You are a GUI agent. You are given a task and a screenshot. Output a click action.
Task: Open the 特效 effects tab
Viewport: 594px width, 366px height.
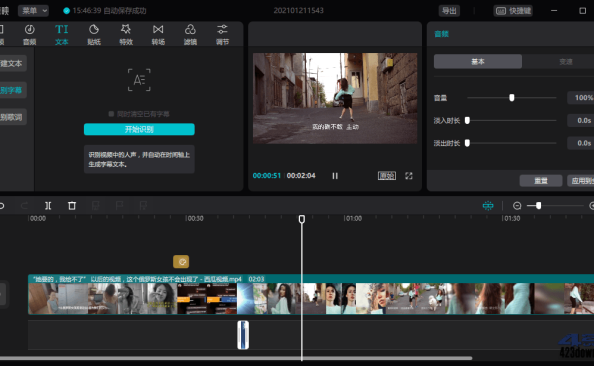126,34
